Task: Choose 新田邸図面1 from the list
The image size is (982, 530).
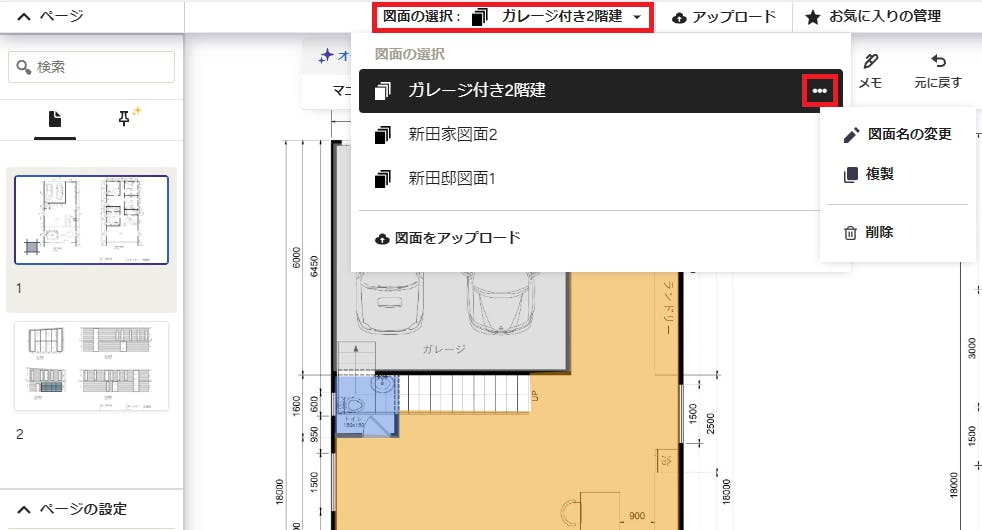Action: coord(452,178)
